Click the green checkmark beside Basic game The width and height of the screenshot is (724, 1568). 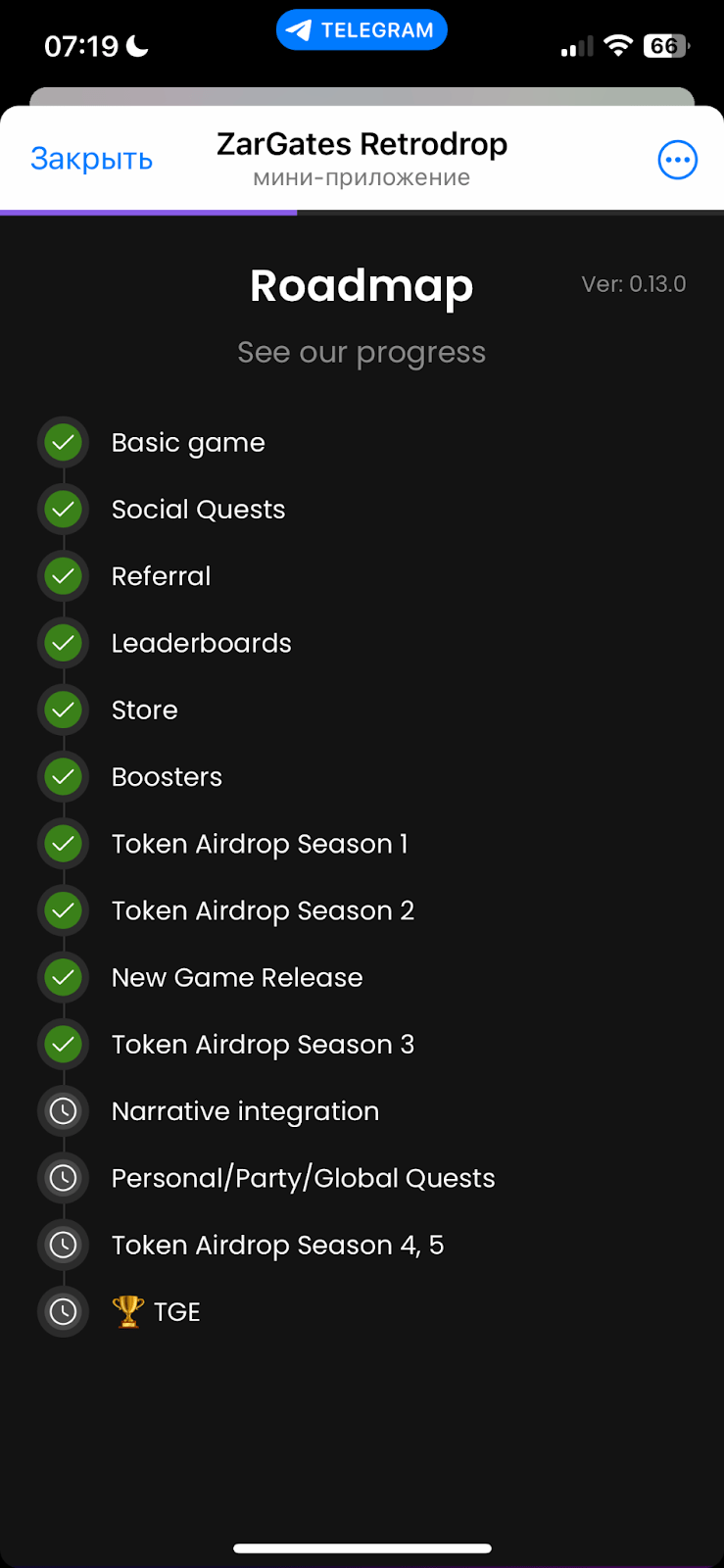coord(64,443)
